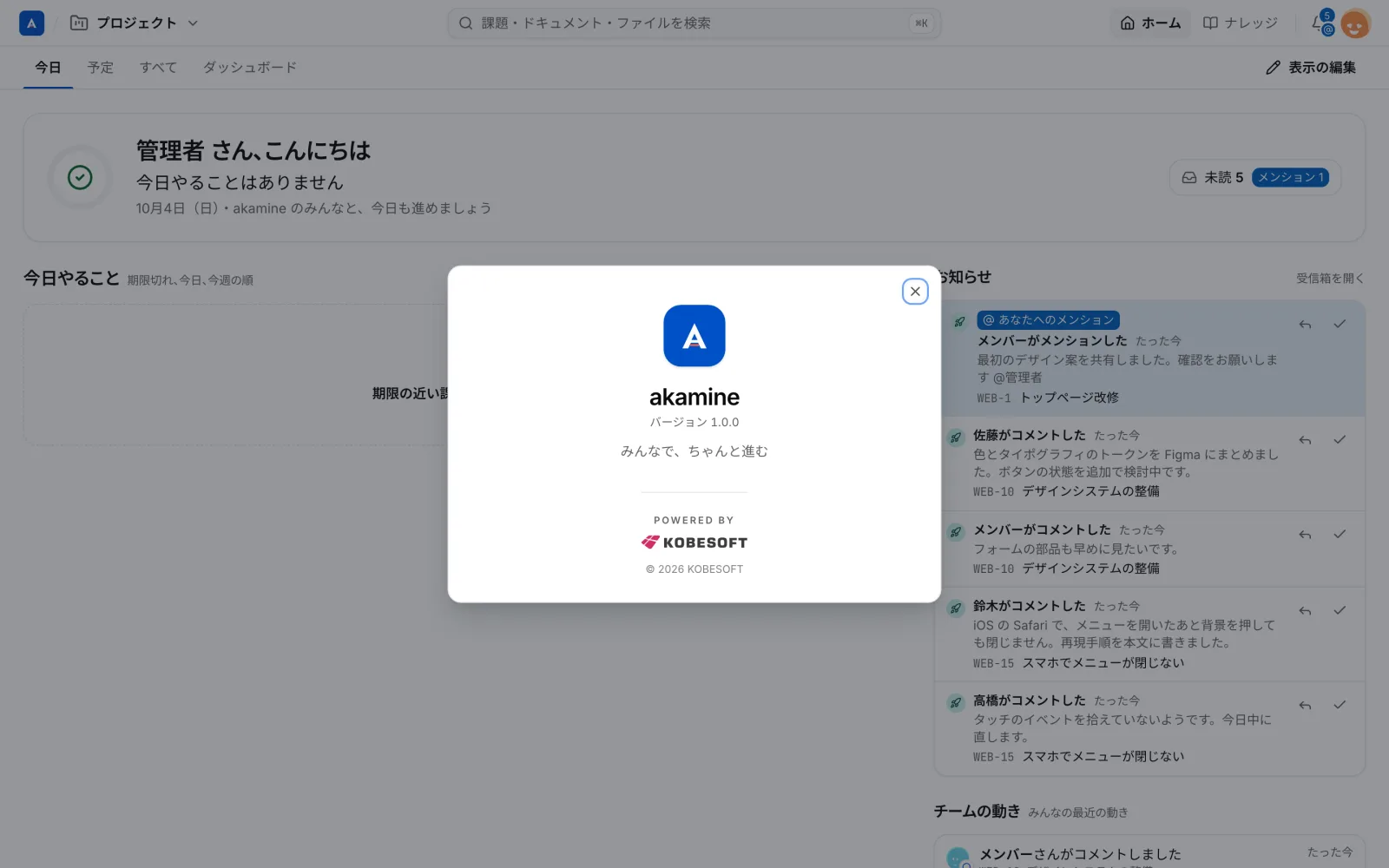Viewport: 1389px width, 868px height.
Task: Go to ホーム in the top navigation
Action: [1150, 23]
